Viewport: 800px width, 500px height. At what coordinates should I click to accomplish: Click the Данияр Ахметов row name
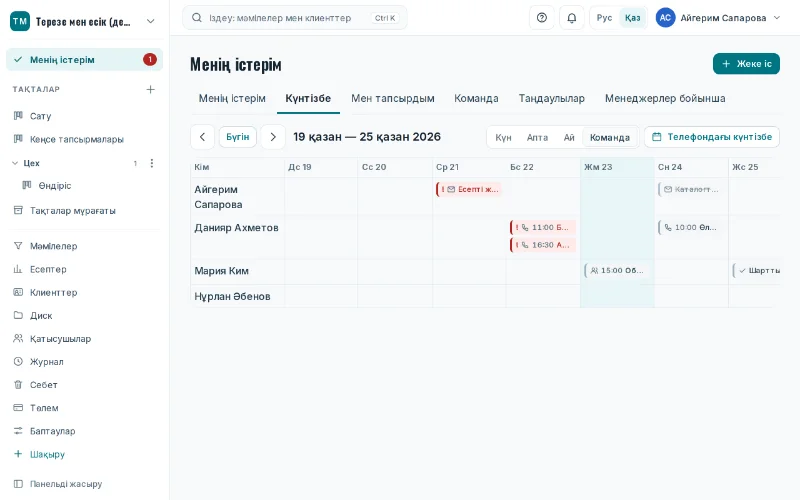[236, 228]
